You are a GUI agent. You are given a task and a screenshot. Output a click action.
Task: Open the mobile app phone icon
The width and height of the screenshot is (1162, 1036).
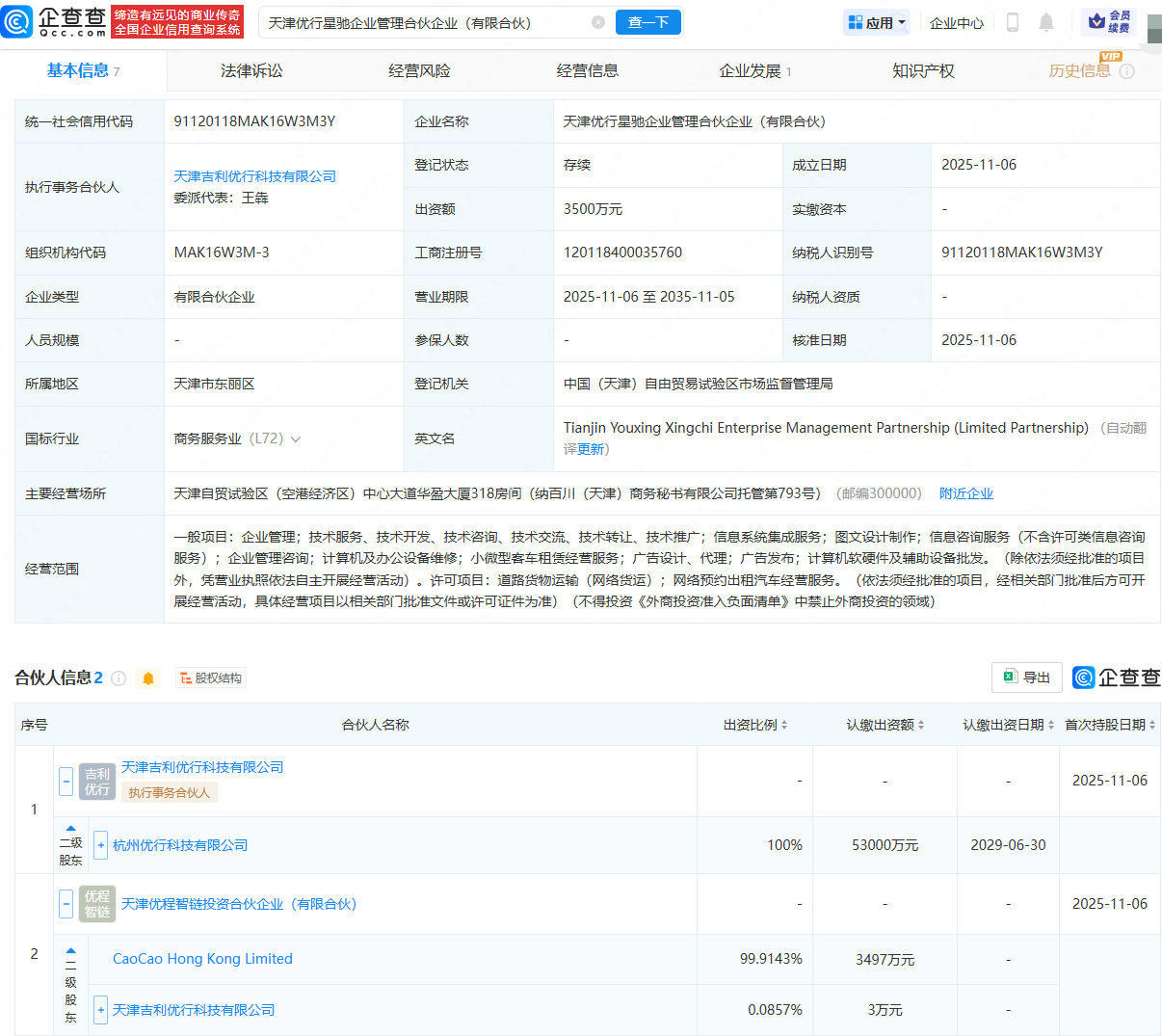(1012, 22)
